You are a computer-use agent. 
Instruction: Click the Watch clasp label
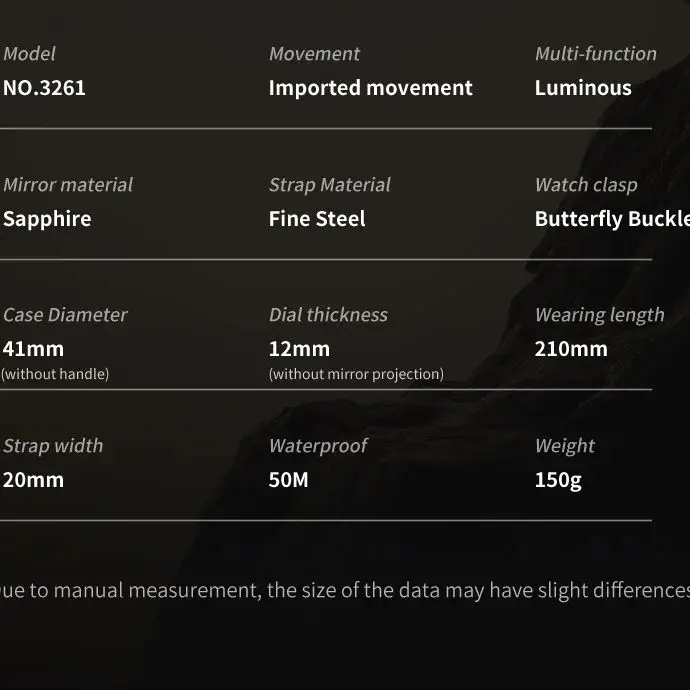click(586, 185)
